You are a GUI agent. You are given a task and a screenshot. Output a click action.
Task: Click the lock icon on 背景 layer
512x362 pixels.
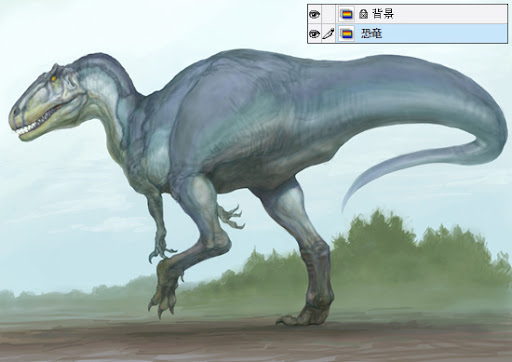click(363, 14)
